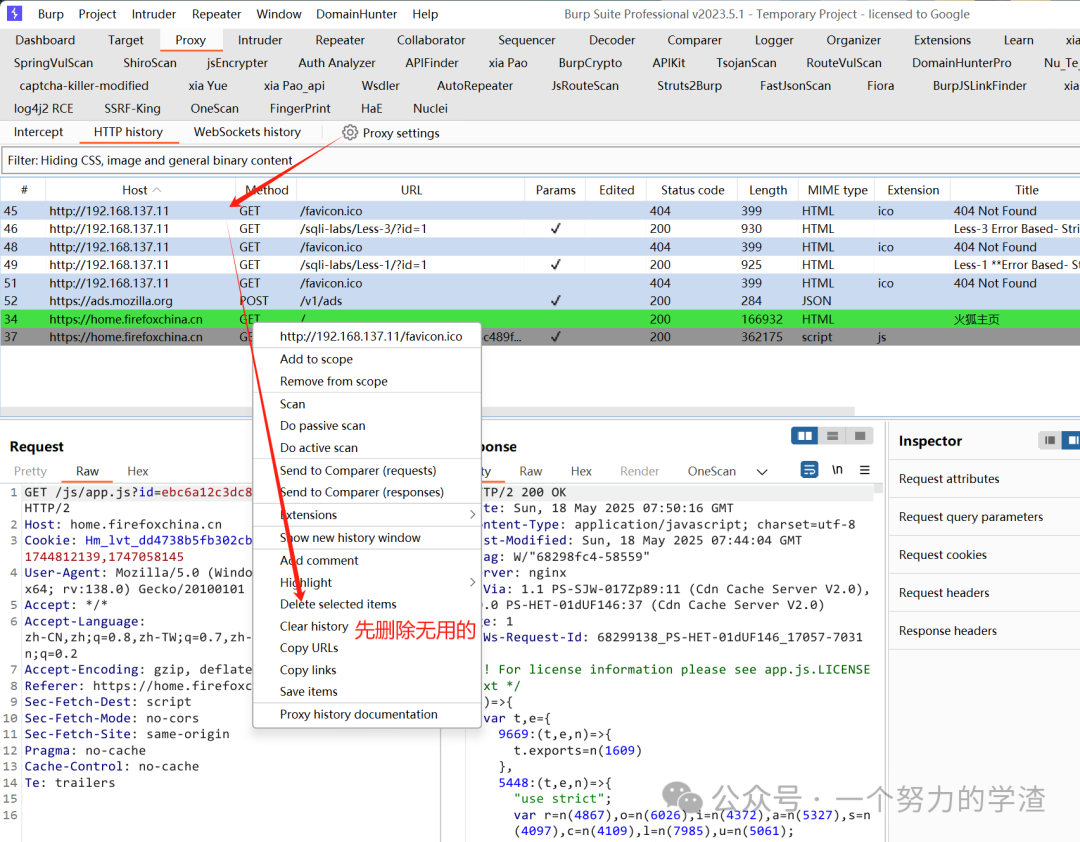Switch Inspector to right-docked layout icon

pyautogui.click(x=1071, y=440)
